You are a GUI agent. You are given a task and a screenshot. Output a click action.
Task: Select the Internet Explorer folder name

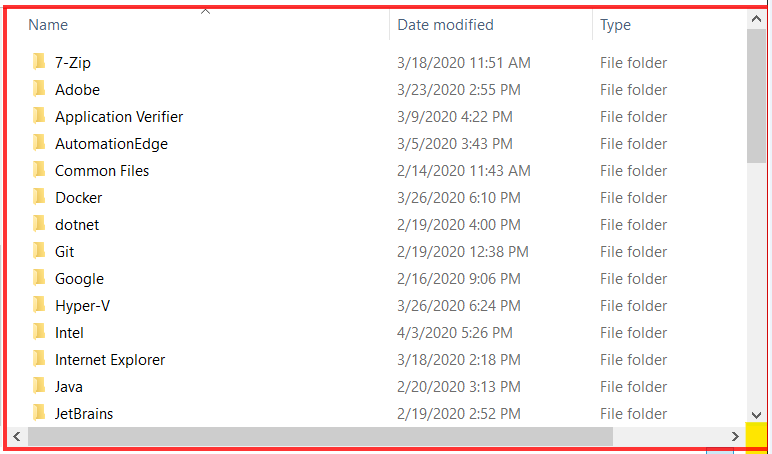click(x=110, y=360)
